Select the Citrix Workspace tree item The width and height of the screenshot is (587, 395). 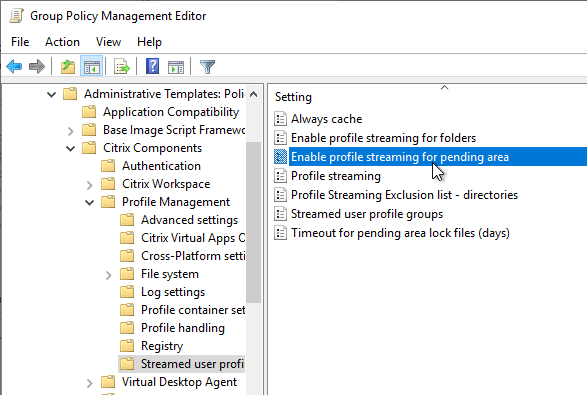[166, 183]
